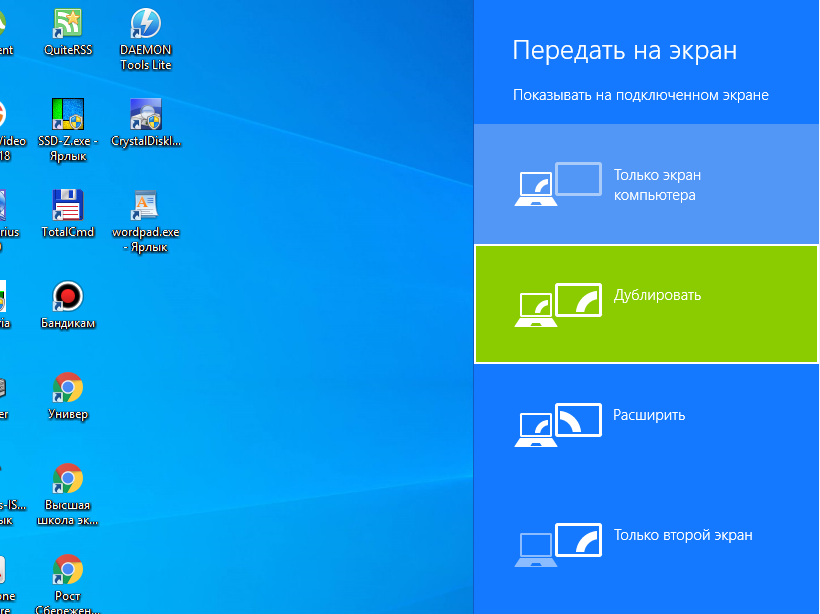Select the SSD-Z.exe shortcut icon
This screenshot has height=614, width=820.
coord(68,114)
